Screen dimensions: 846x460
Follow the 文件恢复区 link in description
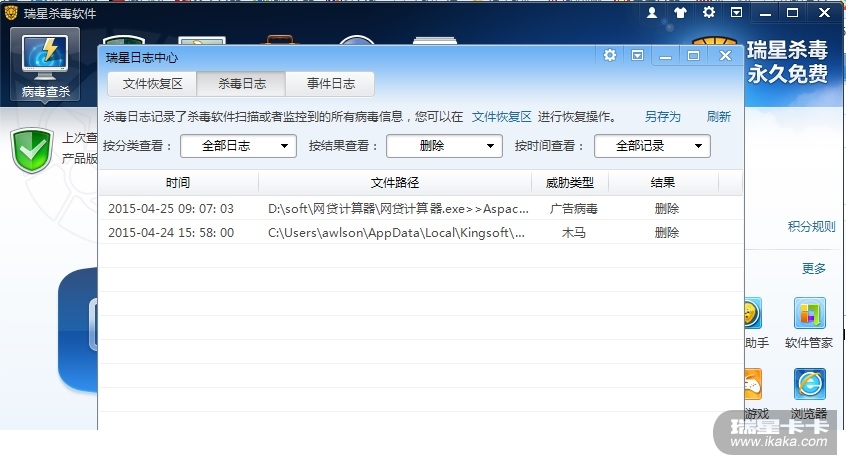(x=501, y=116)
